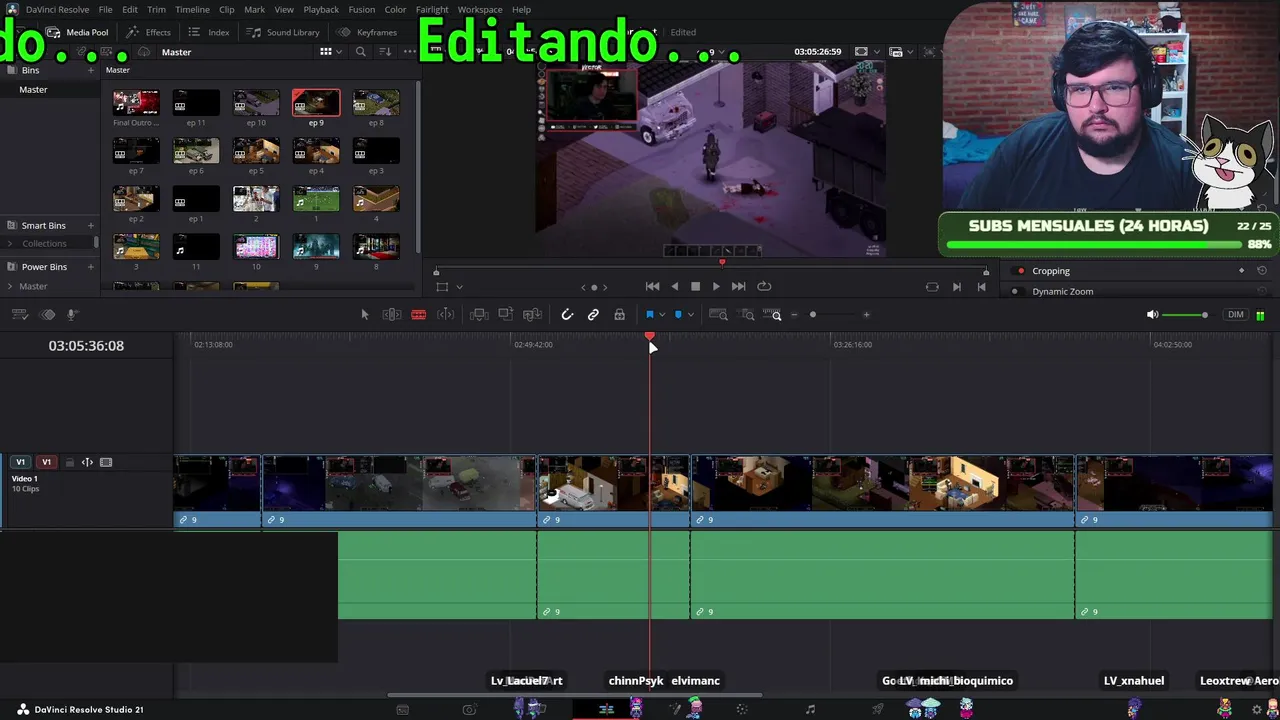Toggle the DIM audio button
1280x720 pixels.
coord(1236,315)
